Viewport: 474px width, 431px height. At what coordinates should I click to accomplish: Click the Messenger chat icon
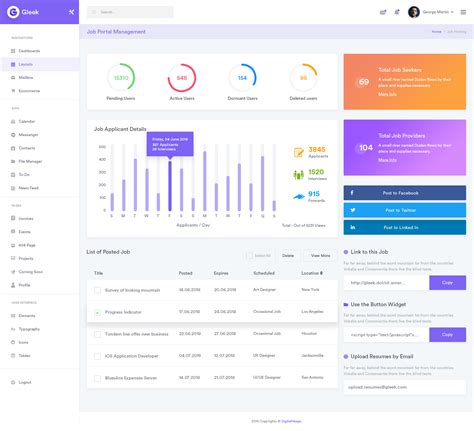(x=13, y=135)
